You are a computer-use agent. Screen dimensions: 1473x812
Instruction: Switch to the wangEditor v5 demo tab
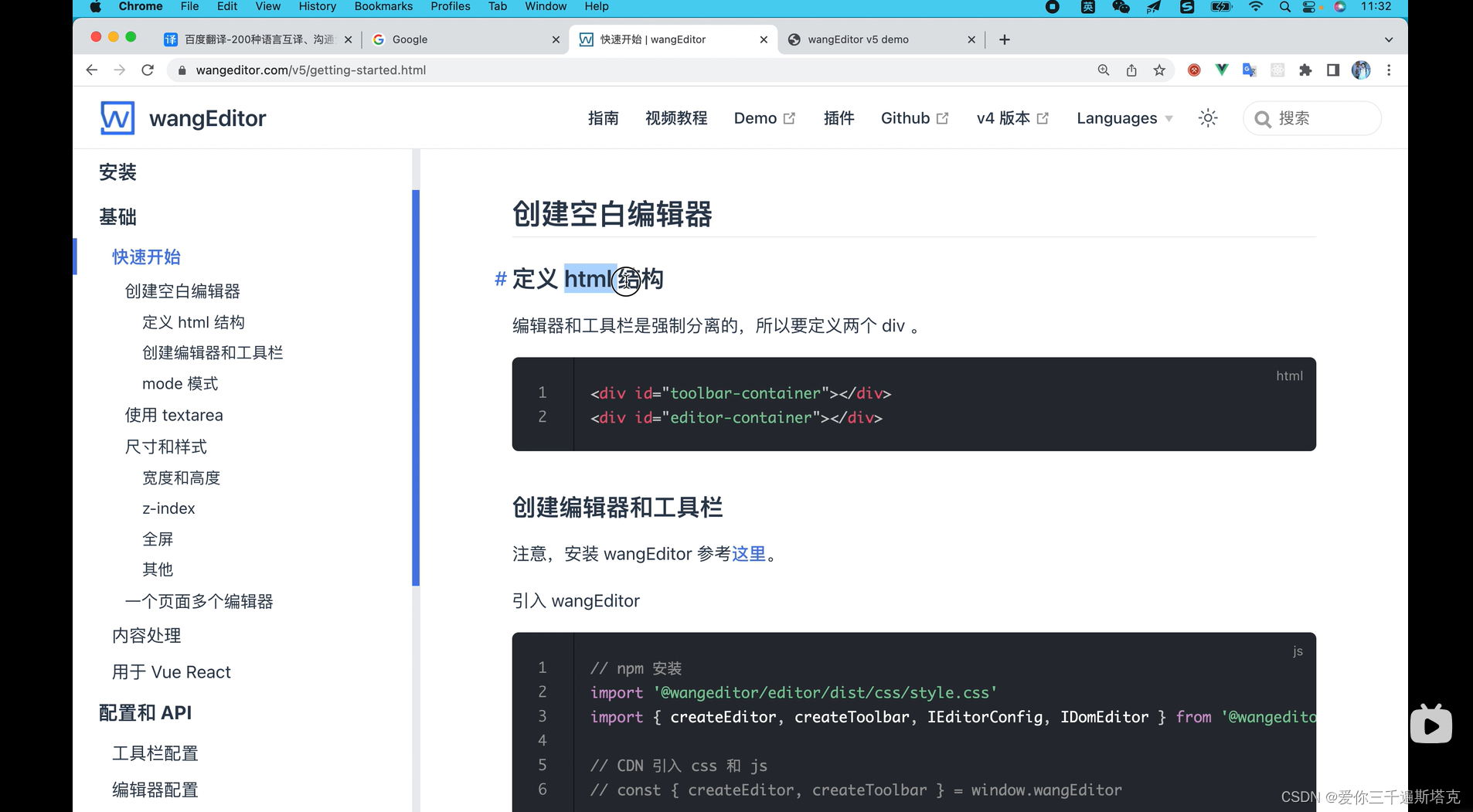858,39
